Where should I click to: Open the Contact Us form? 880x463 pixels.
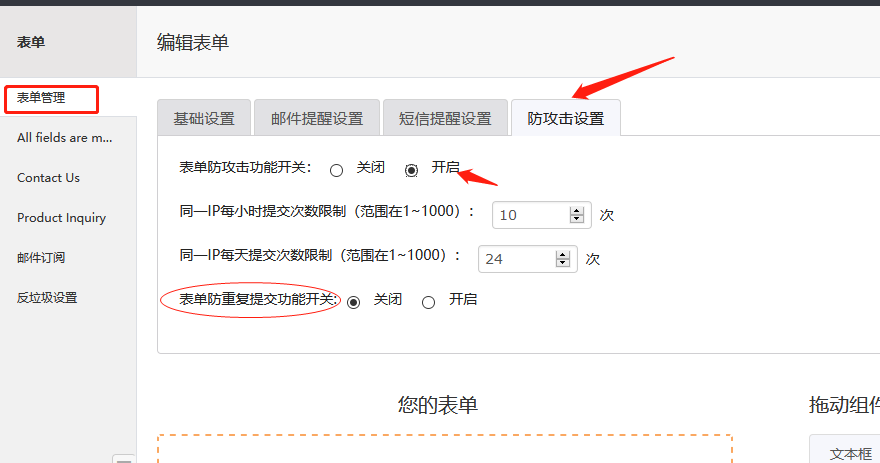48,178
